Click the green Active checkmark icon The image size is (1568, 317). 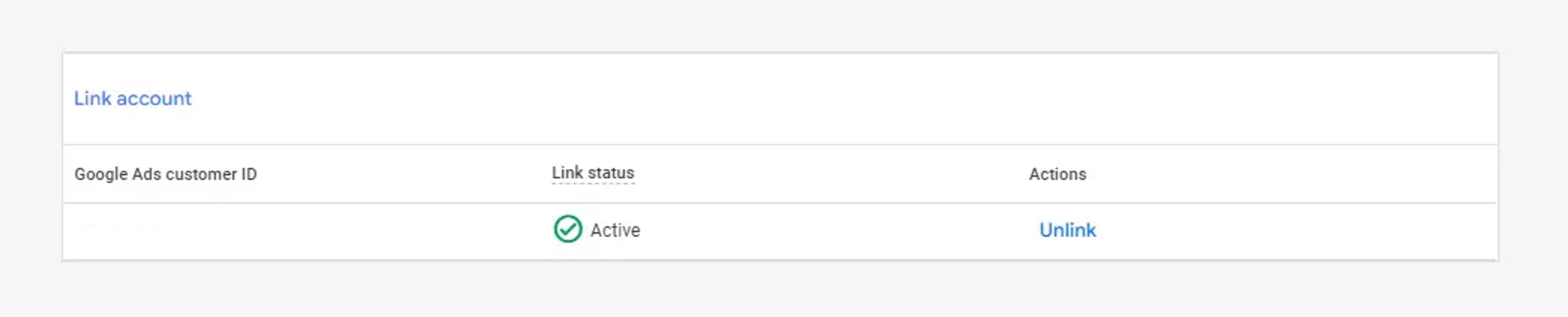568,229
